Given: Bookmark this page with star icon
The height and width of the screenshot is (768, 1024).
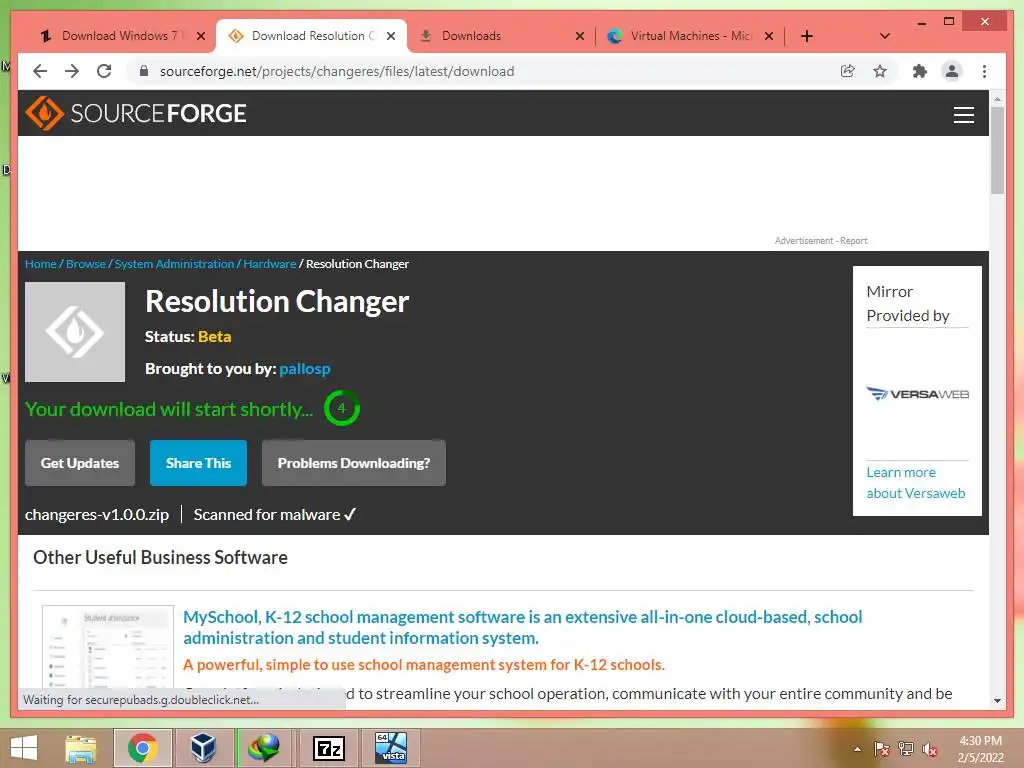Looking at the screenshot, I should click(x=880, y=71).
